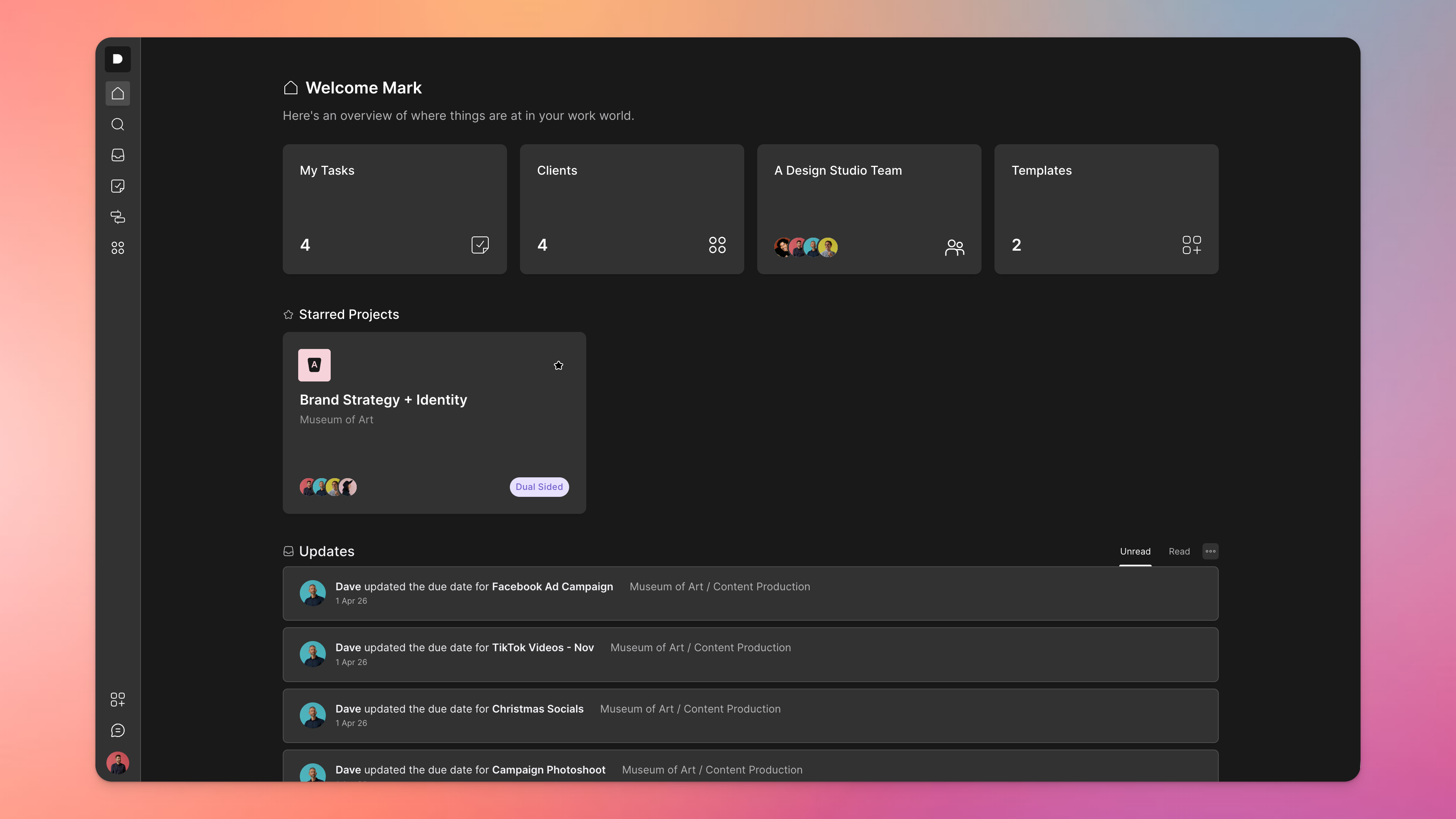Open the Campaign Photoshoot update

(751, 766)
